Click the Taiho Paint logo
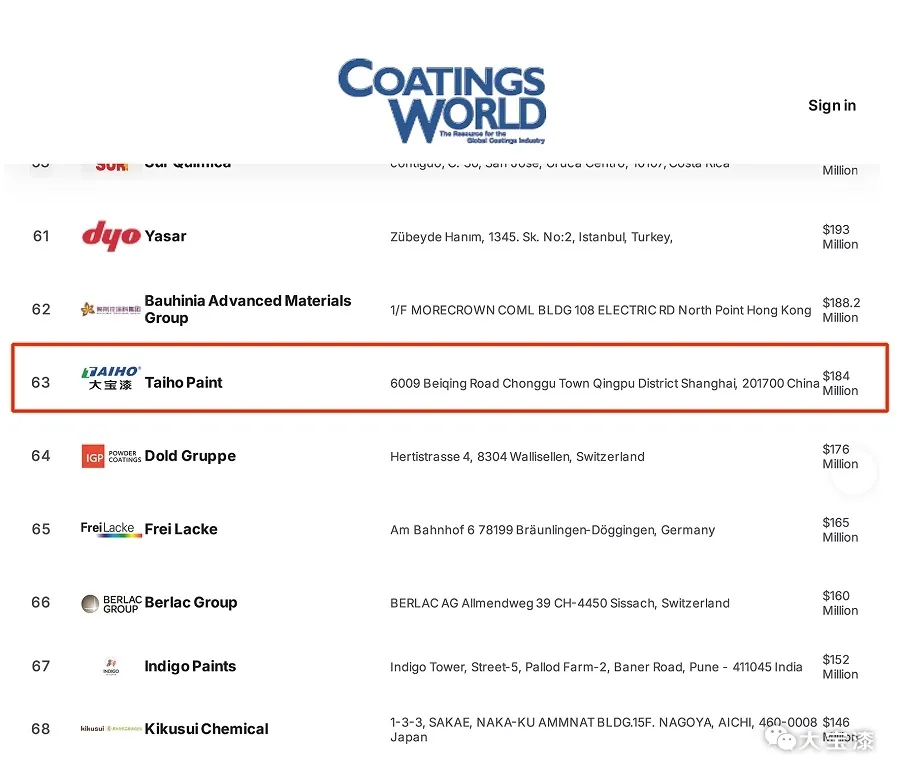900x773 pixels. [110, 378]
